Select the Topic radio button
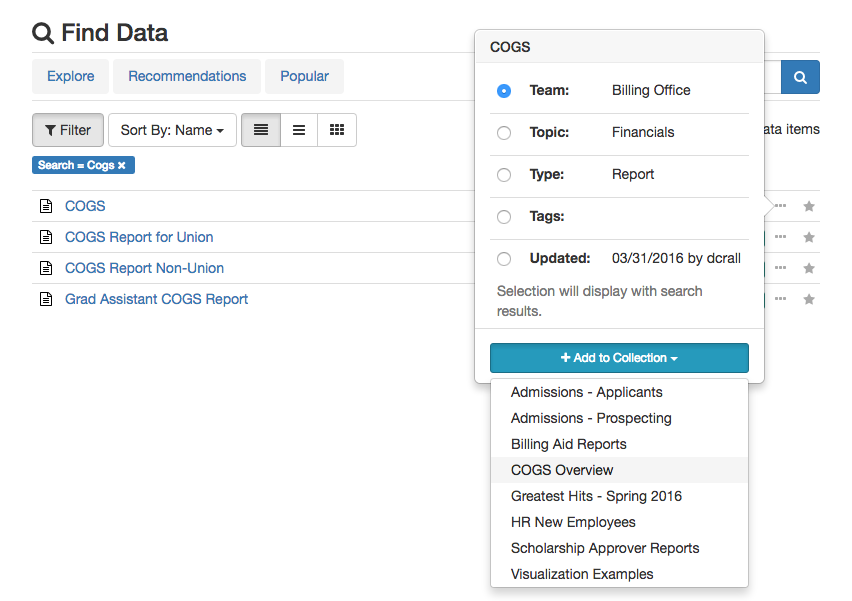The image size is (852, 601). [504, 133]
